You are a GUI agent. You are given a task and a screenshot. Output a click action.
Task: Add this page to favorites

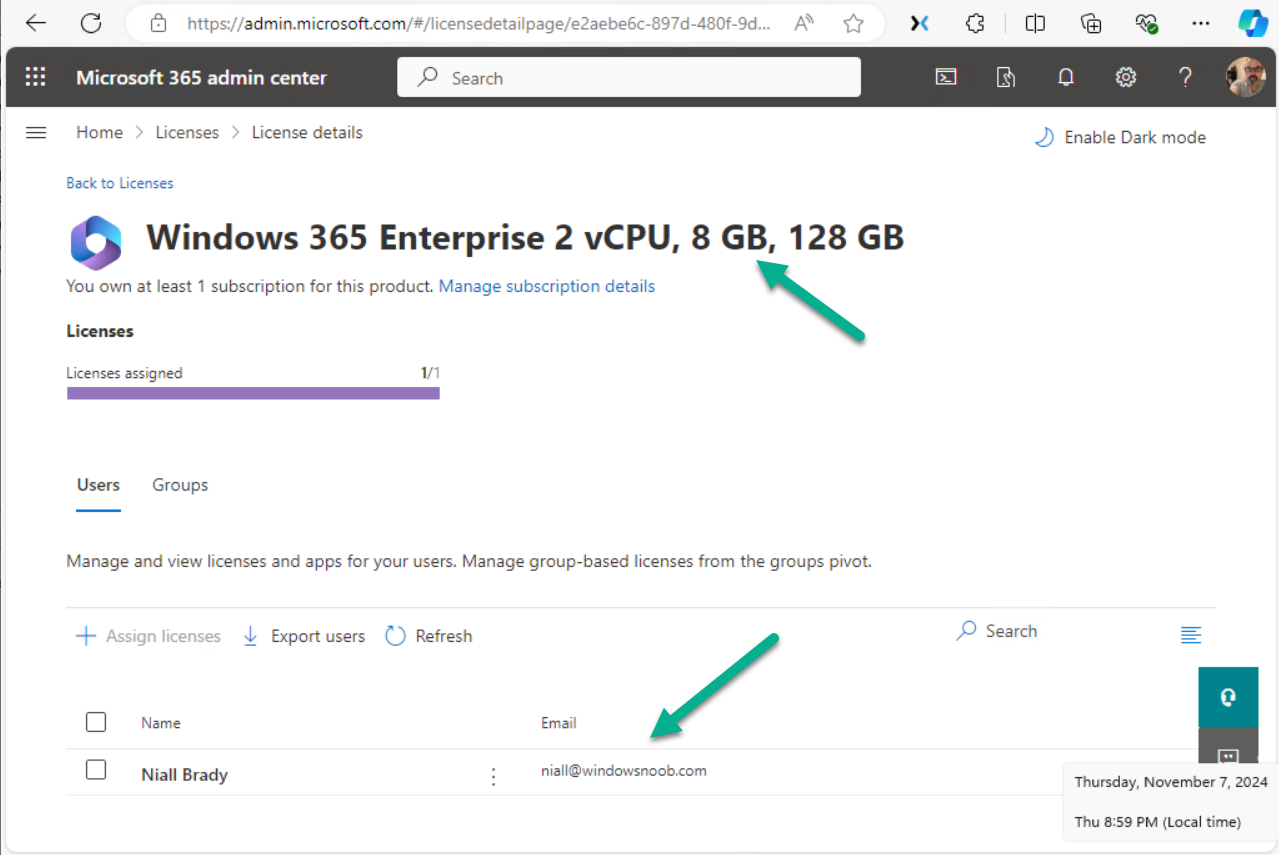point(853,23)
